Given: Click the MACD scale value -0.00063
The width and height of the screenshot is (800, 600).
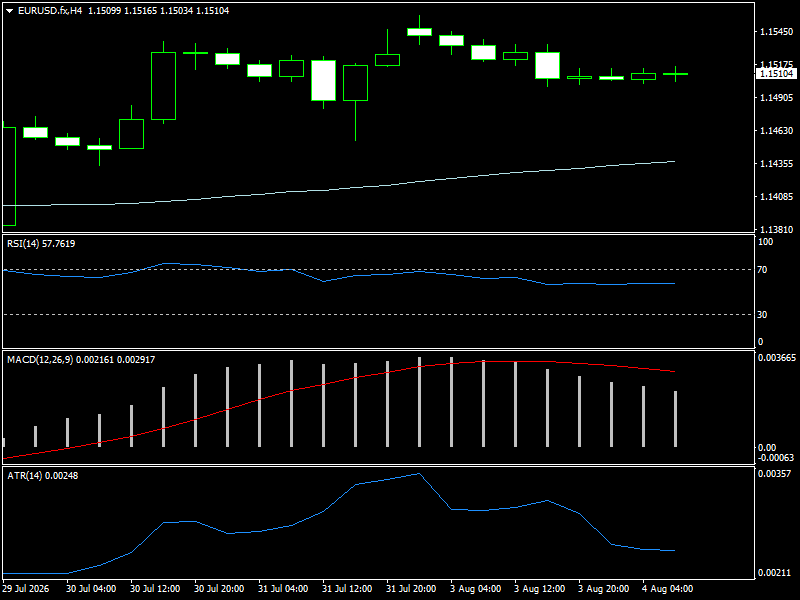Looking at the screenshot, I should [x=777, y=458].
